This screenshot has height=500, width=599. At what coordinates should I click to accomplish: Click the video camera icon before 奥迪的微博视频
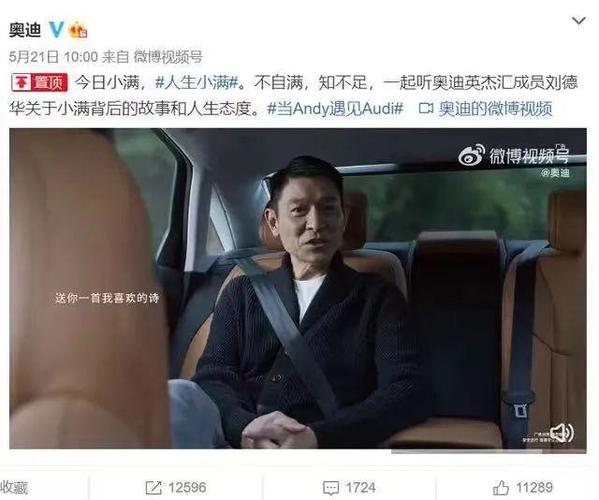pyautogui.click(x=426, y=108)
